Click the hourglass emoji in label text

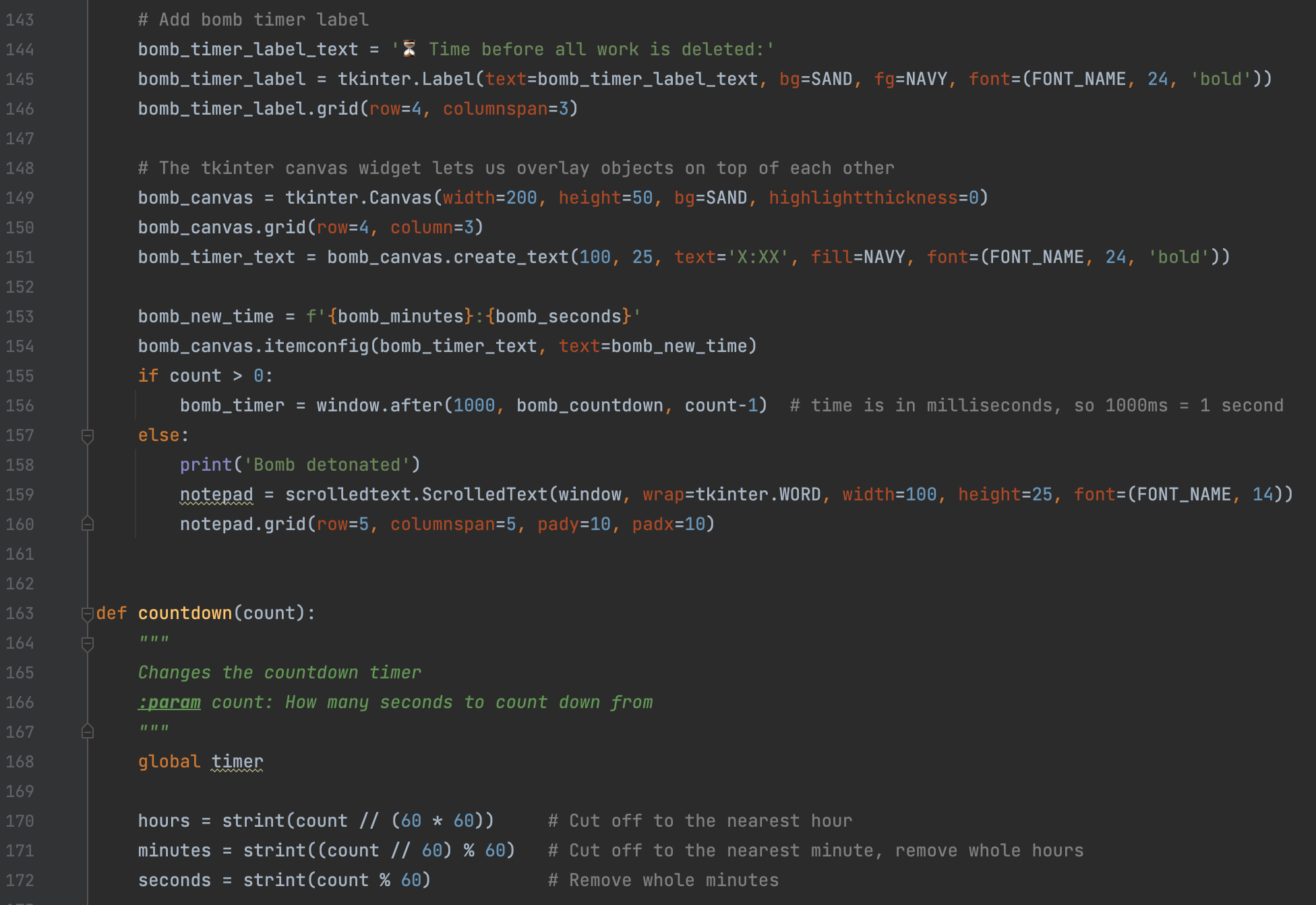point(409,49)
